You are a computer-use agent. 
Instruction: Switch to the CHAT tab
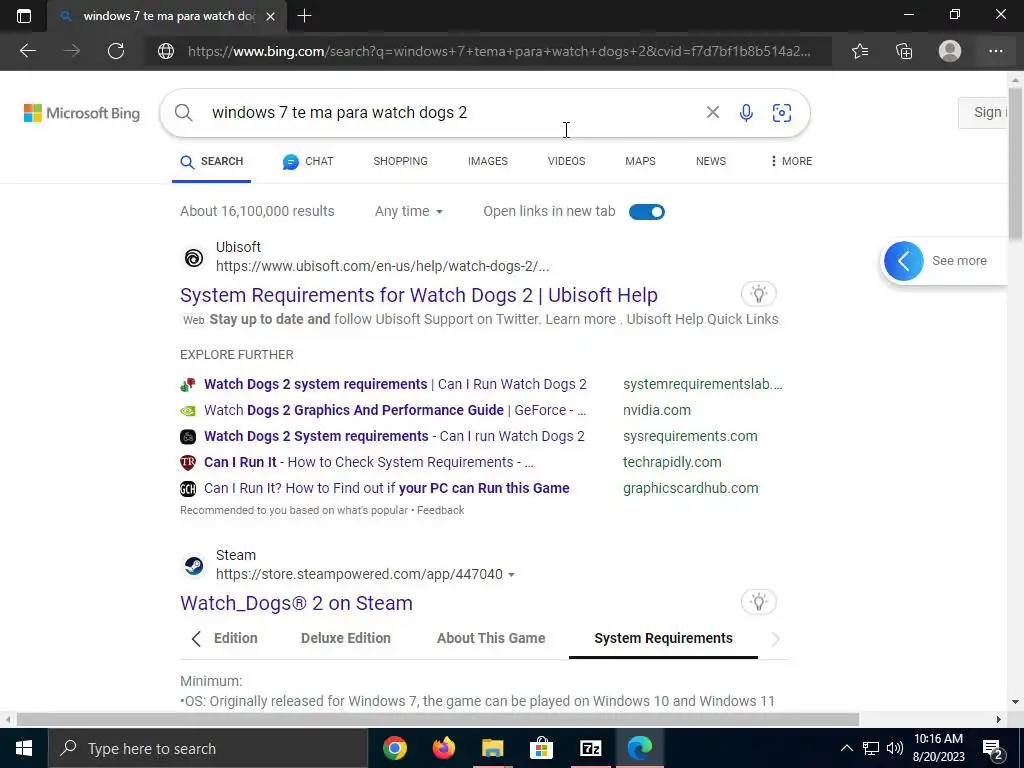tap(308, 161)
